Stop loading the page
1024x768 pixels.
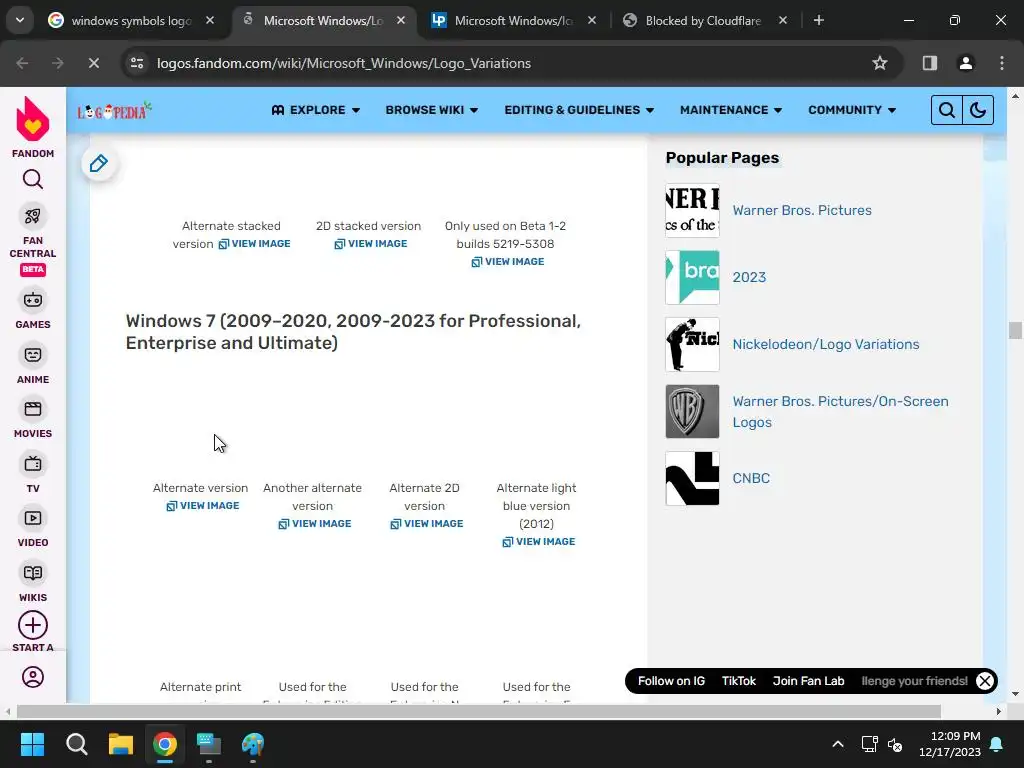93,63
